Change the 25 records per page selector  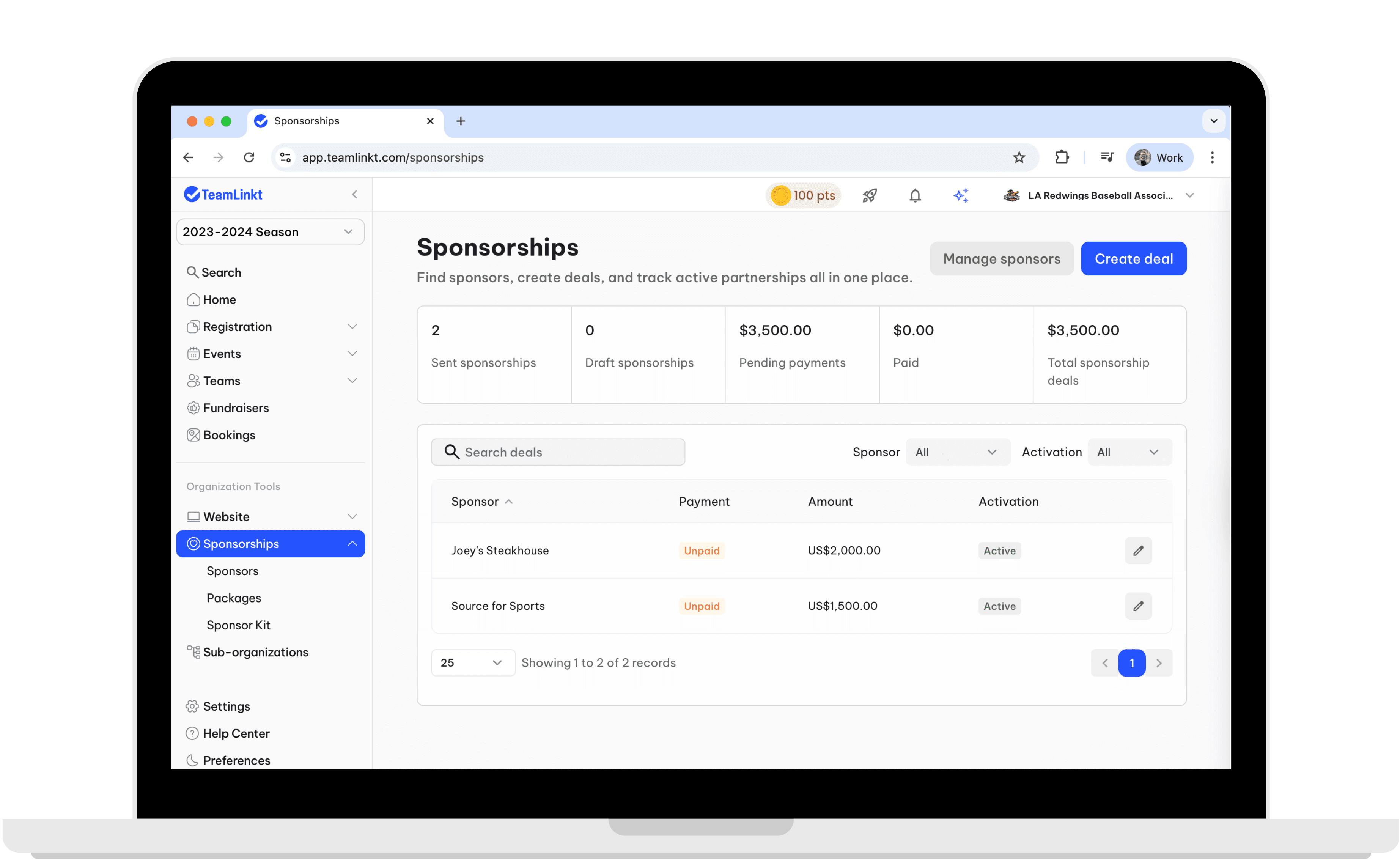472,663
